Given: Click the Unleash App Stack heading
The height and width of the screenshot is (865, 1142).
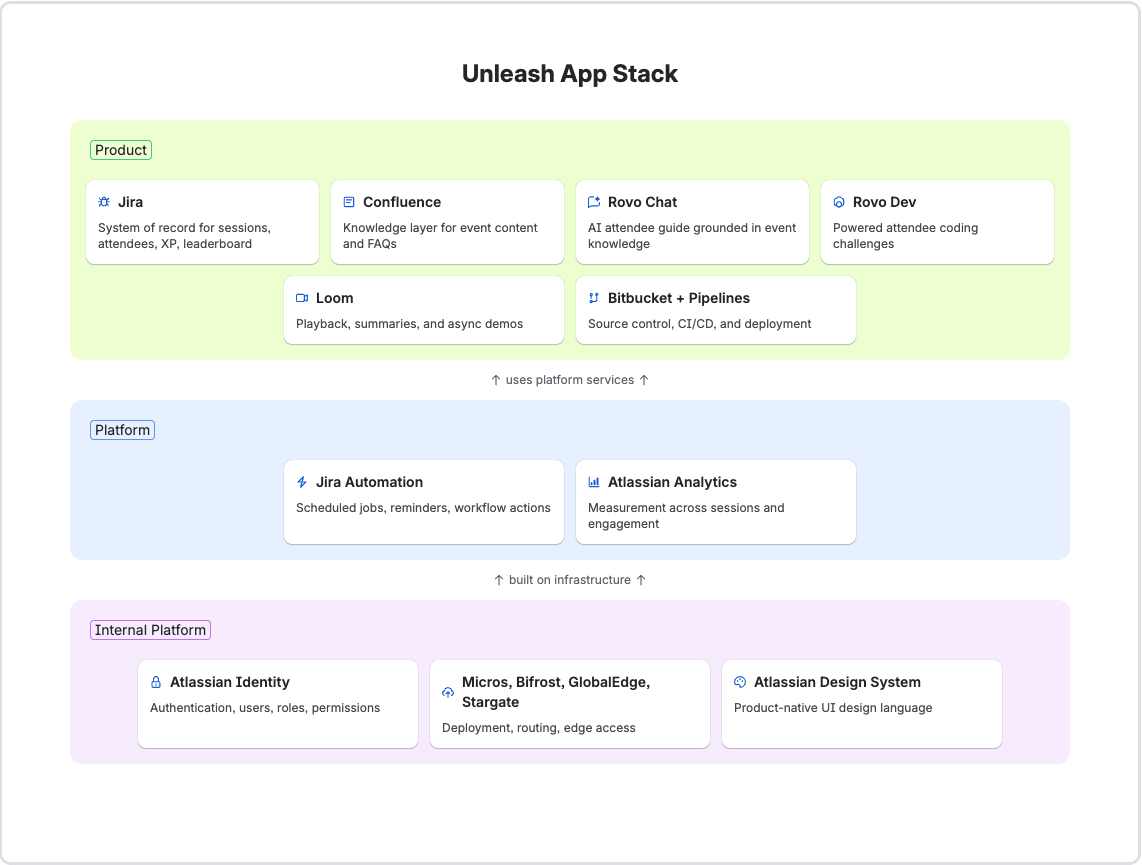Looking at the screenshot, I should pos(570,74).
